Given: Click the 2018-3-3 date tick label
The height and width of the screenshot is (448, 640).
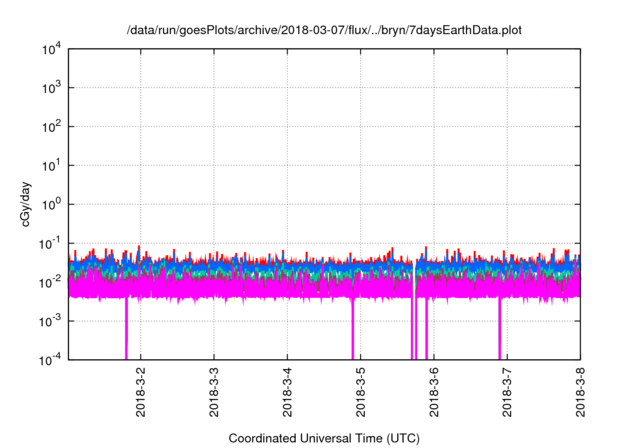Looking at the screenshot, I should [214, 392].
